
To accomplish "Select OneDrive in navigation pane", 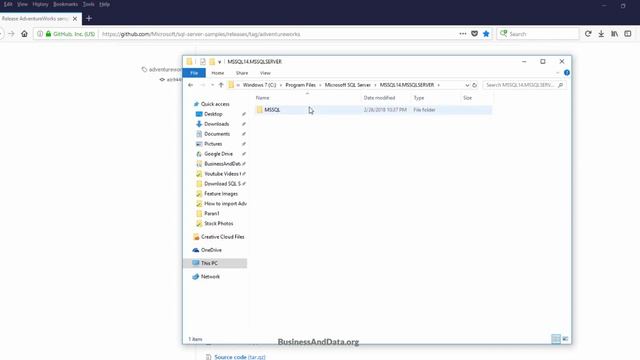I will click(x=211, y=250).
